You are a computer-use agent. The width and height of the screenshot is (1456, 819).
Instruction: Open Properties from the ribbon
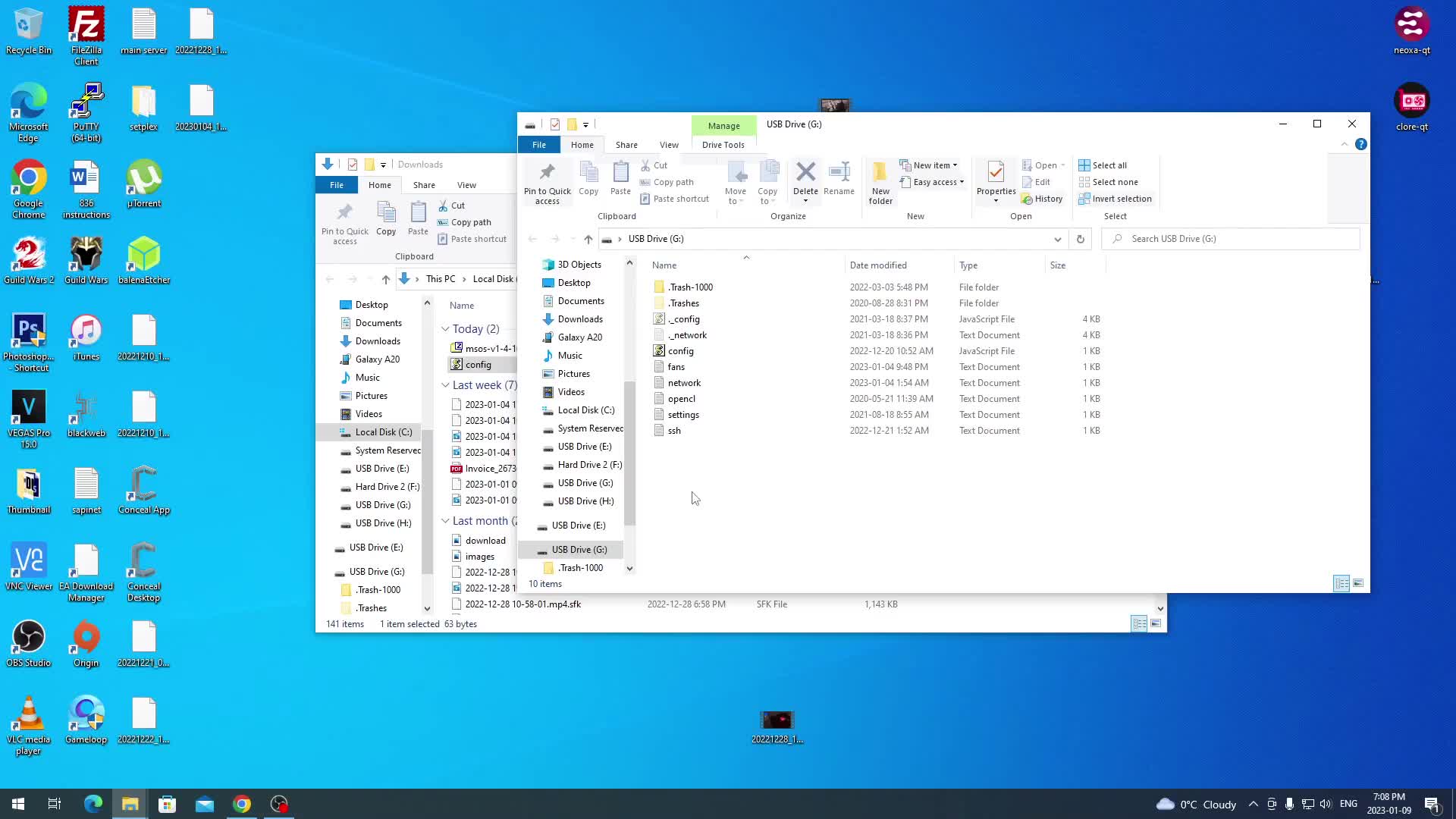(995, 180)
